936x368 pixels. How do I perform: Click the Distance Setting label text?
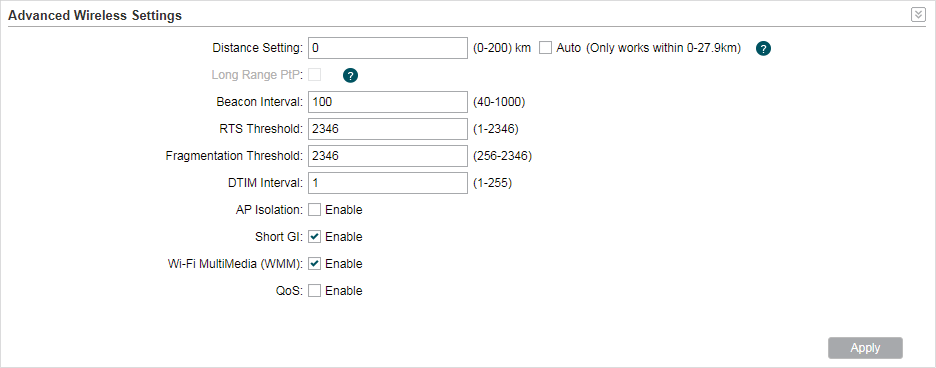[x=258, y=48]
